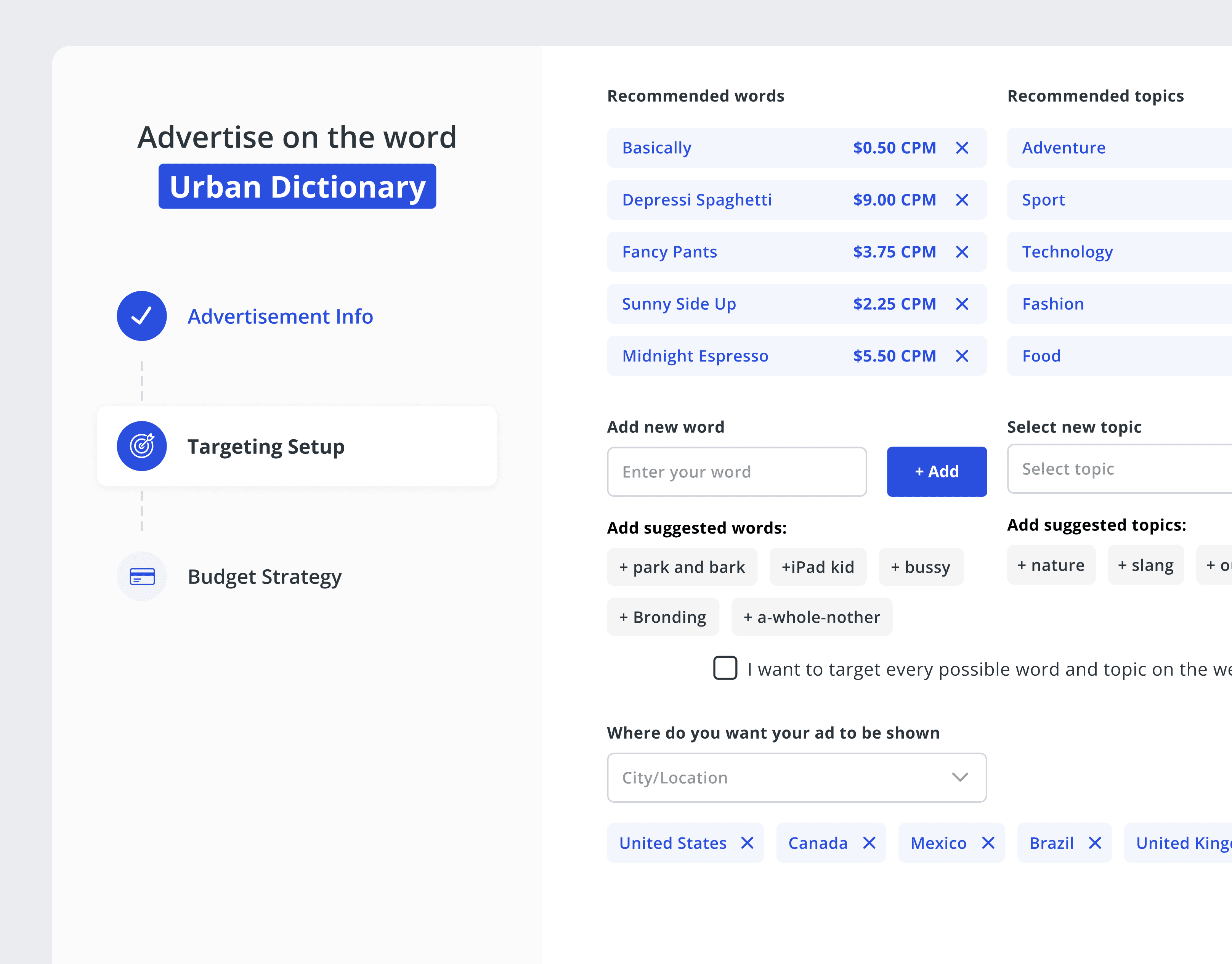Remove the Fancy Pants word

[x=962, y=252]
